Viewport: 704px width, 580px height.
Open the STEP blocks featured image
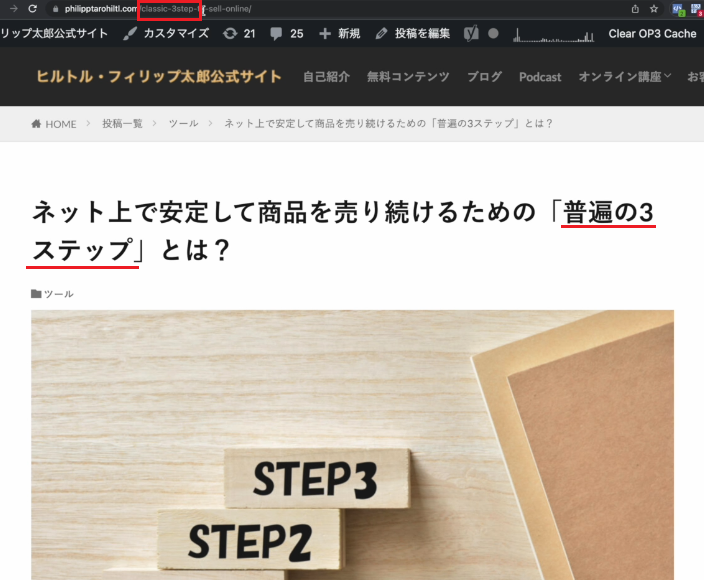pyautogui.click(x=352, y=445)
